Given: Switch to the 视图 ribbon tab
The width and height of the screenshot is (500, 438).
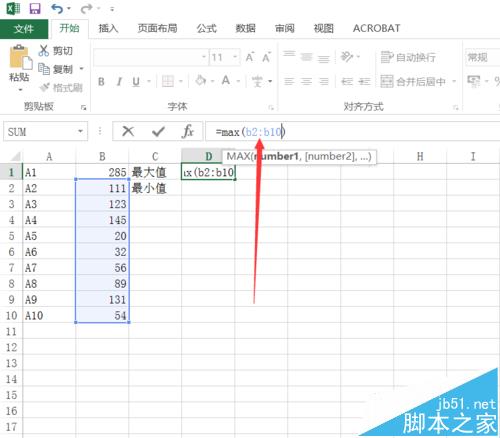Looking at the screenshot, I should [x=323, y=28].
